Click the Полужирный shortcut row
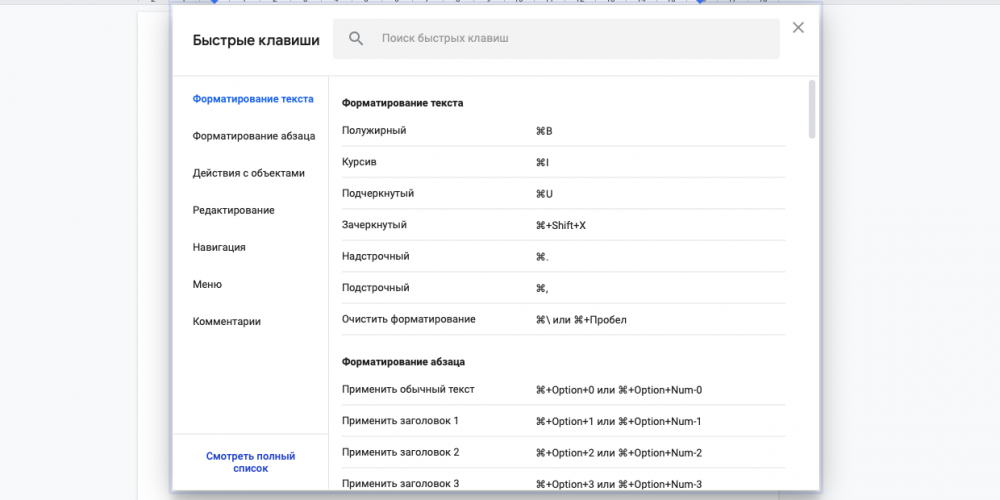This screenshot has width=1000, height=500. tap(563, 131)
